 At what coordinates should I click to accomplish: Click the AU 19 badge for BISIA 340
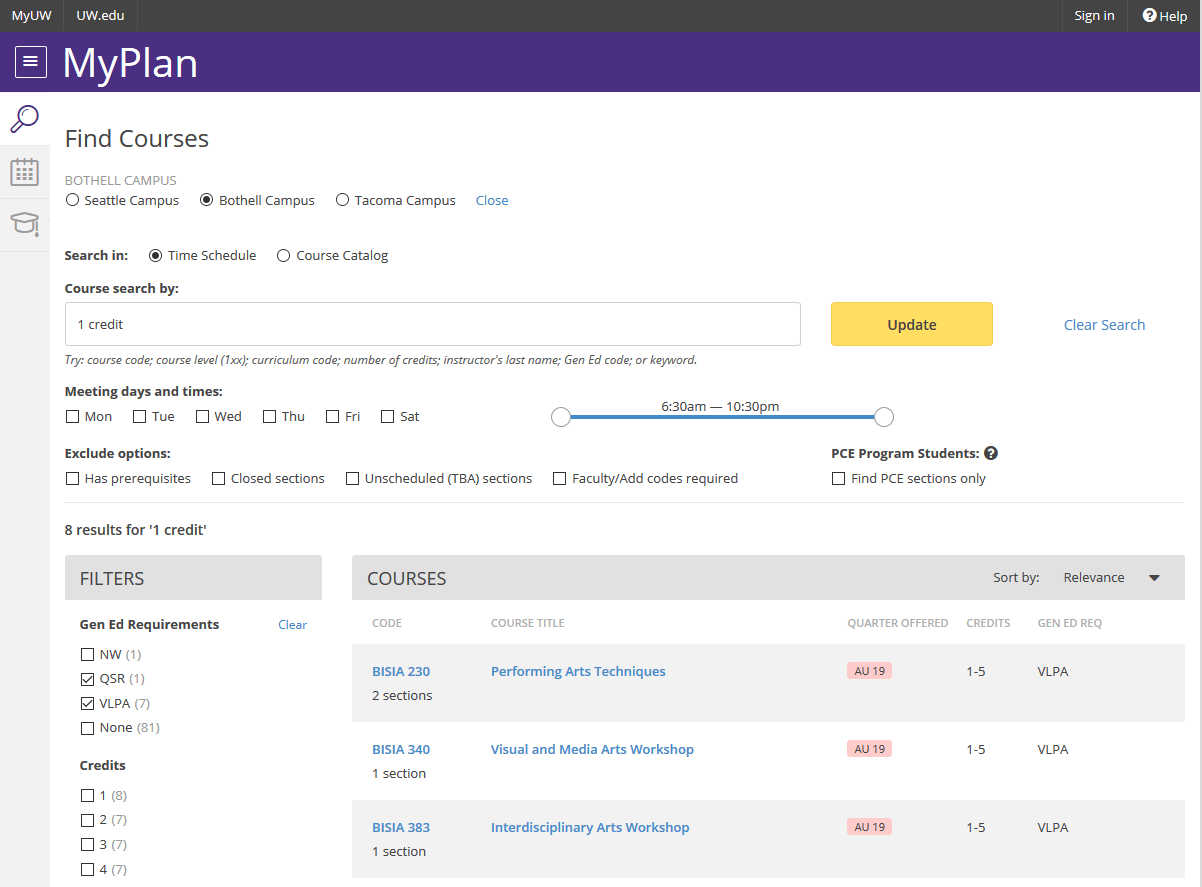[x=869, y=749]
